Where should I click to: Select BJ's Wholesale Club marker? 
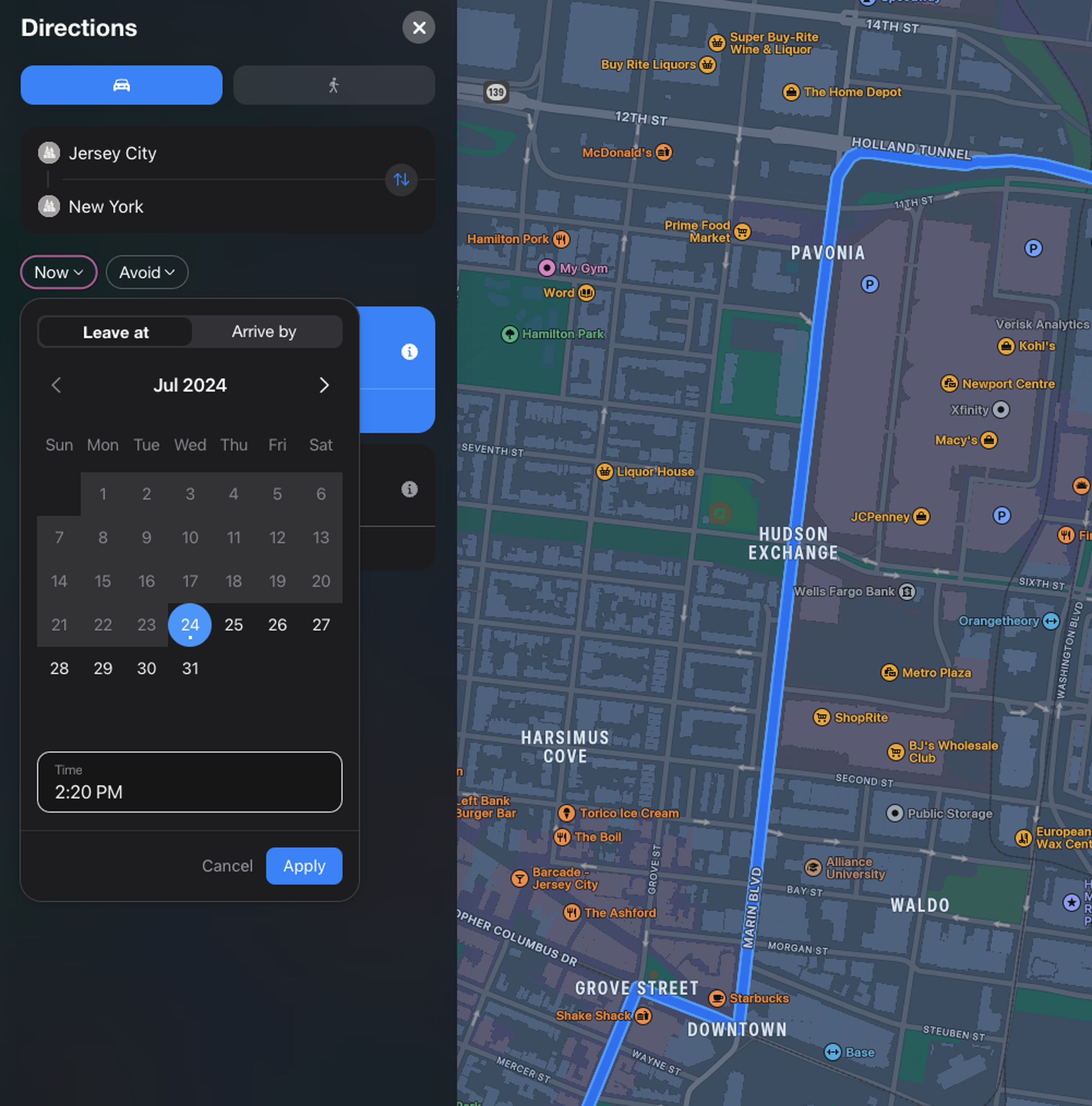[896, 751]
